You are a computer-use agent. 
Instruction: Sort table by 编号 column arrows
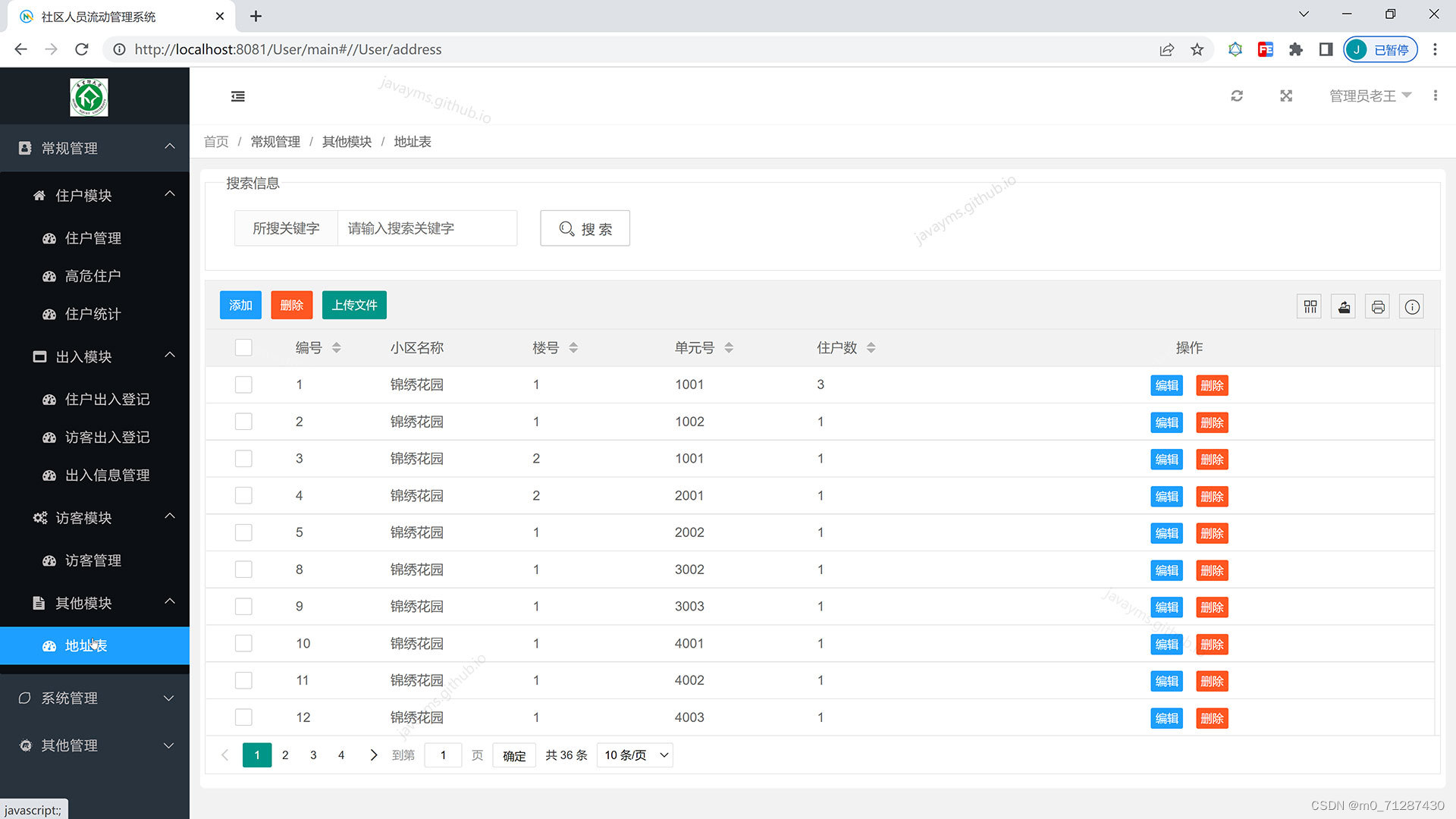tap(336, 348)
